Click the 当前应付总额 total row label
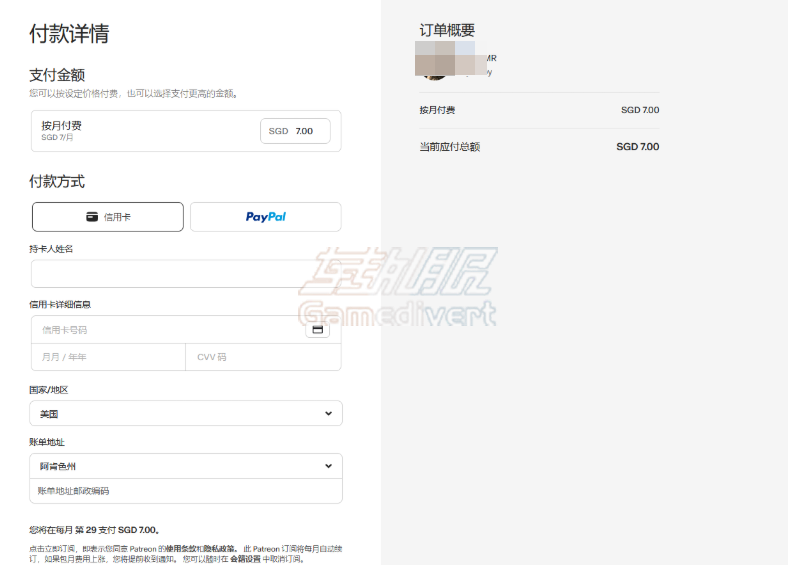The image size is (796, 573). pos(450,147)
